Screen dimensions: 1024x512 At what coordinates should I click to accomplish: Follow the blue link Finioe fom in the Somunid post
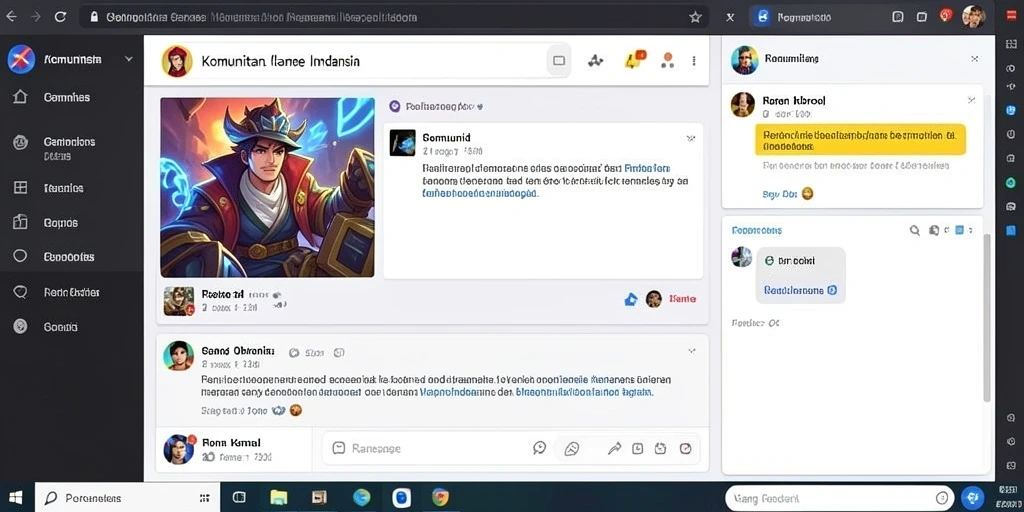[647, 168]
